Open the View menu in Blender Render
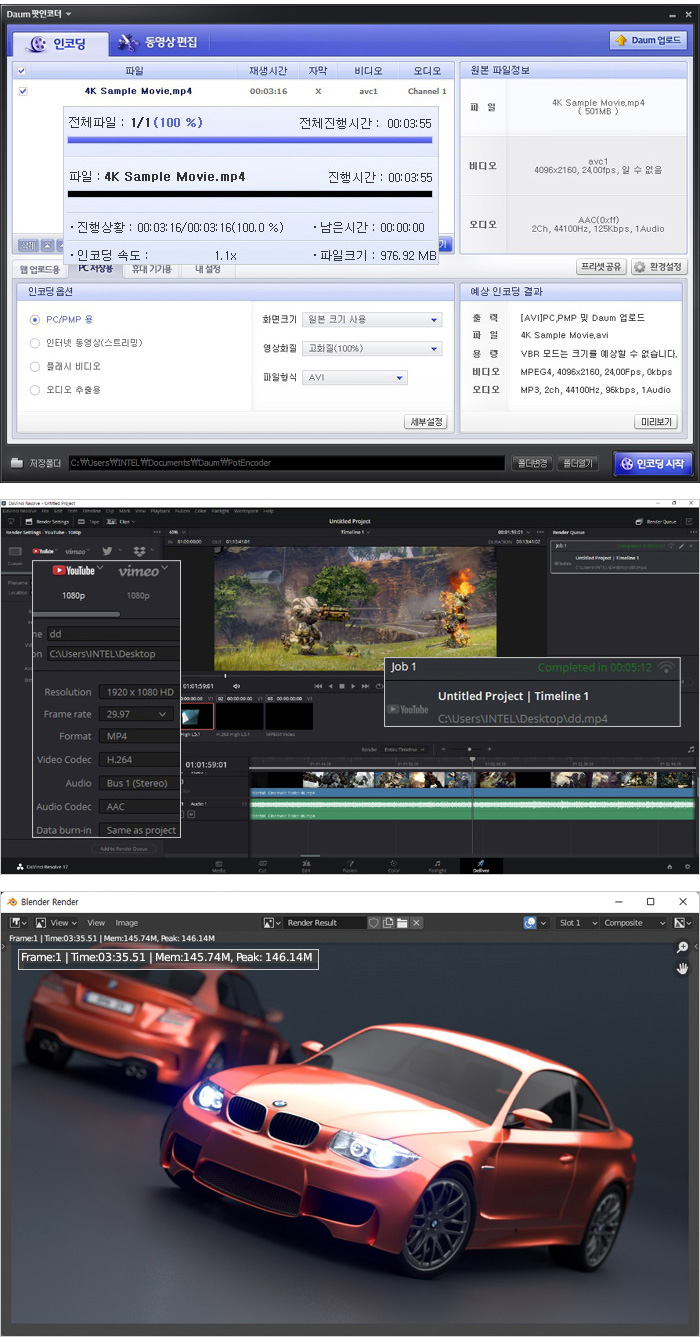The width and height of the screenshot is (700, 1342). tap(96, 923)
